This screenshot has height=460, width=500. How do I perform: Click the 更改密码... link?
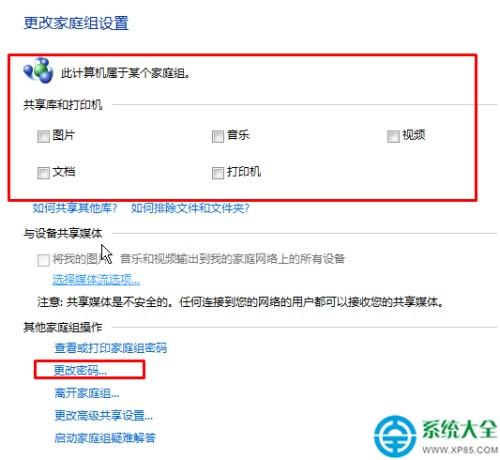click(x=80, y=370)
